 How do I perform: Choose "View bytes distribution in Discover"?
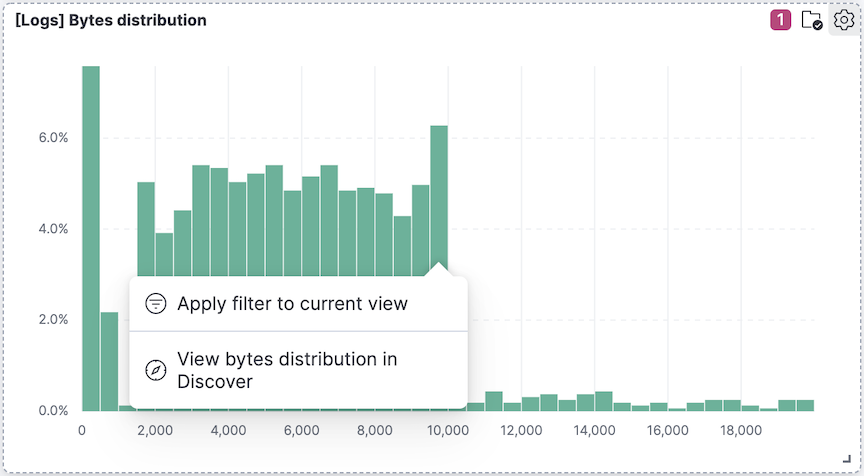tap(287, 370)
